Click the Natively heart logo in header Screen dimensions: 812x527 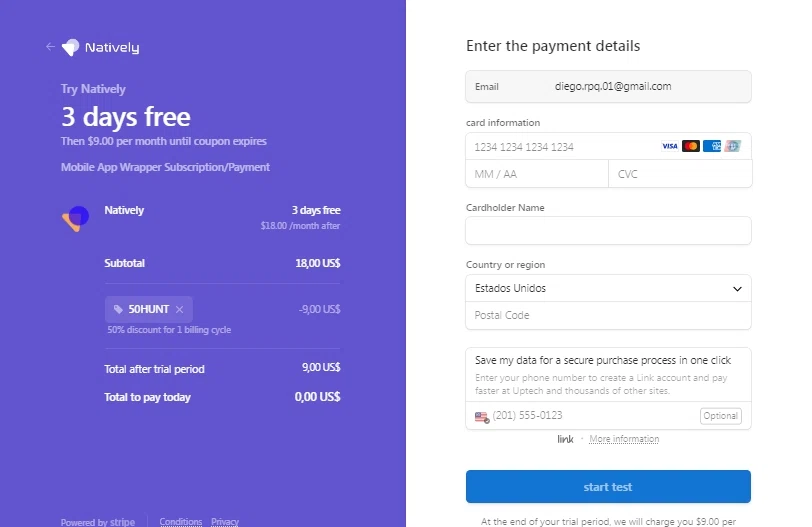70,47
